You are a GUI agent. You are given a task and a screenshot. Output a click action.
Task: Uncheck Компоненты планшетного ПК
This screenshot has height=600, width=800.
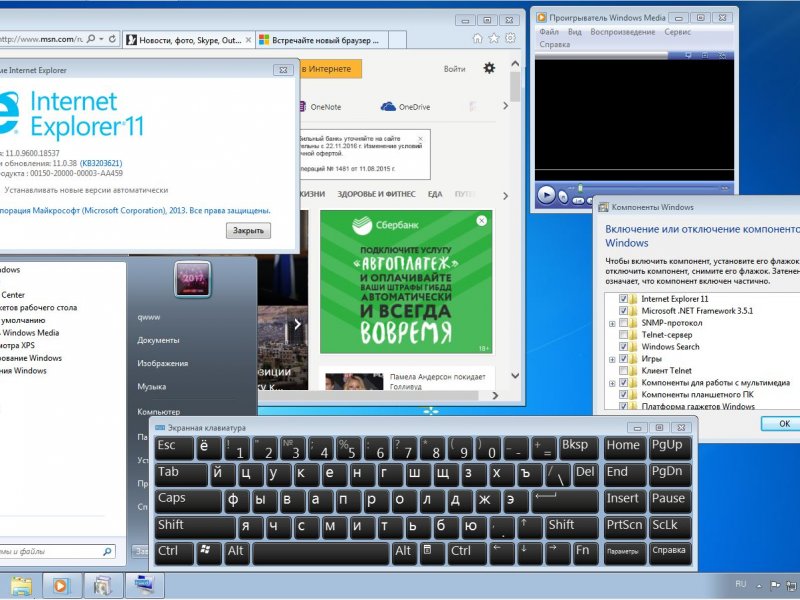point(623,394)
